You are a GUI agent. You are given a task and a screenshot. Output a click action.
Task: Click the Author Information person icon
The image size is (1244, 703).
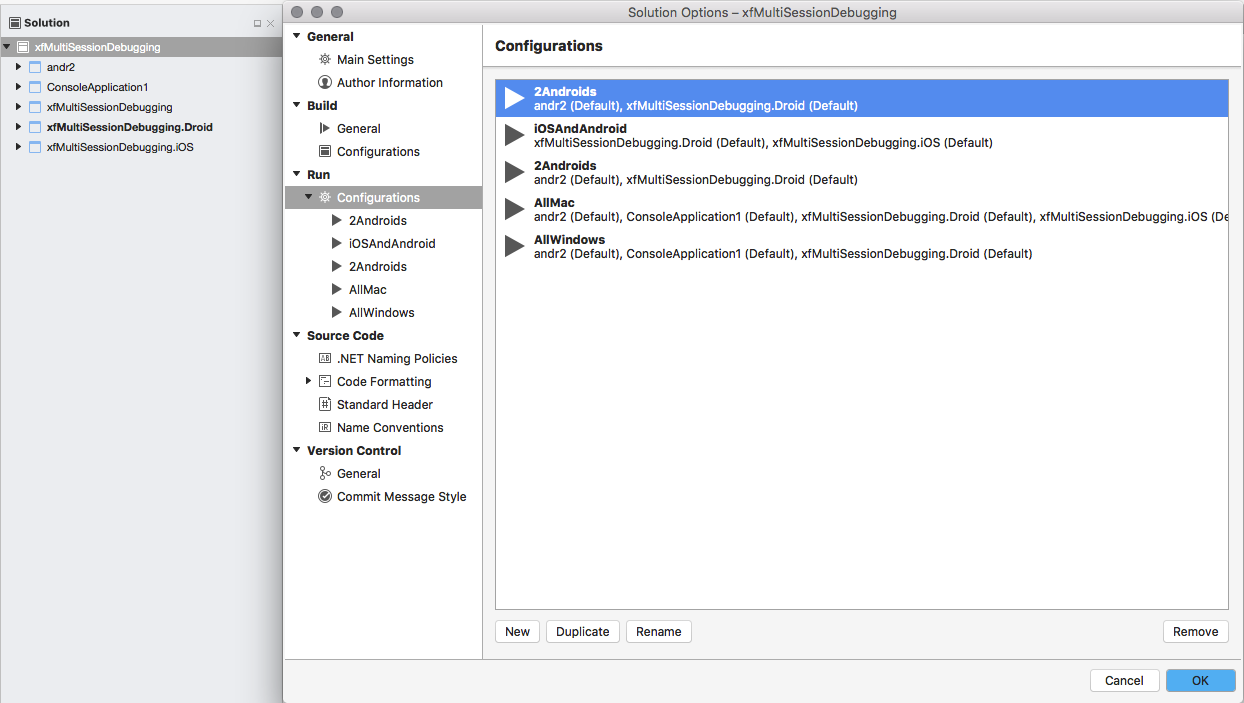pyautogui.click(x=325, y=83)
